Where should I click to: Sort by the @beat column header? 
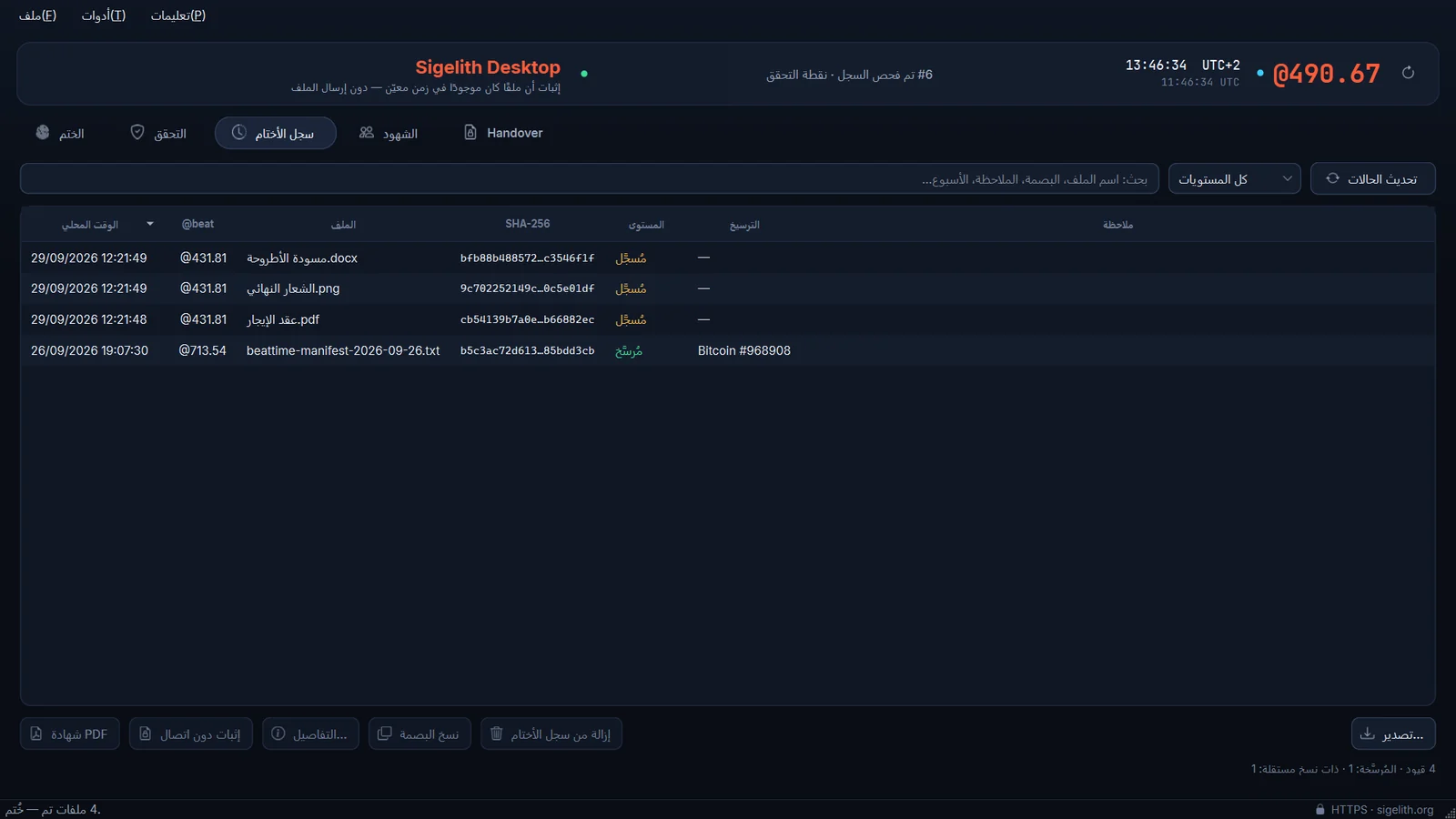pos(198,224)
